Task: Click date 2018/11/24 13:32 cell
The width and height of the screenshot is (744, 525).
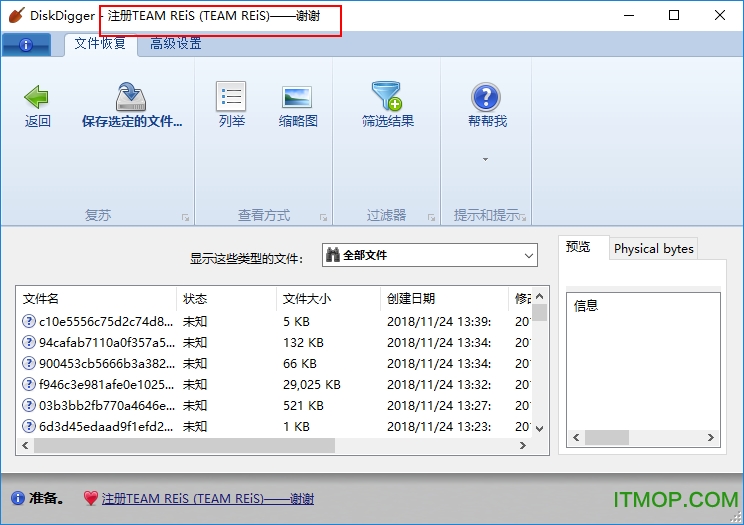Action: pyautogui.click(x=439, y=384)
